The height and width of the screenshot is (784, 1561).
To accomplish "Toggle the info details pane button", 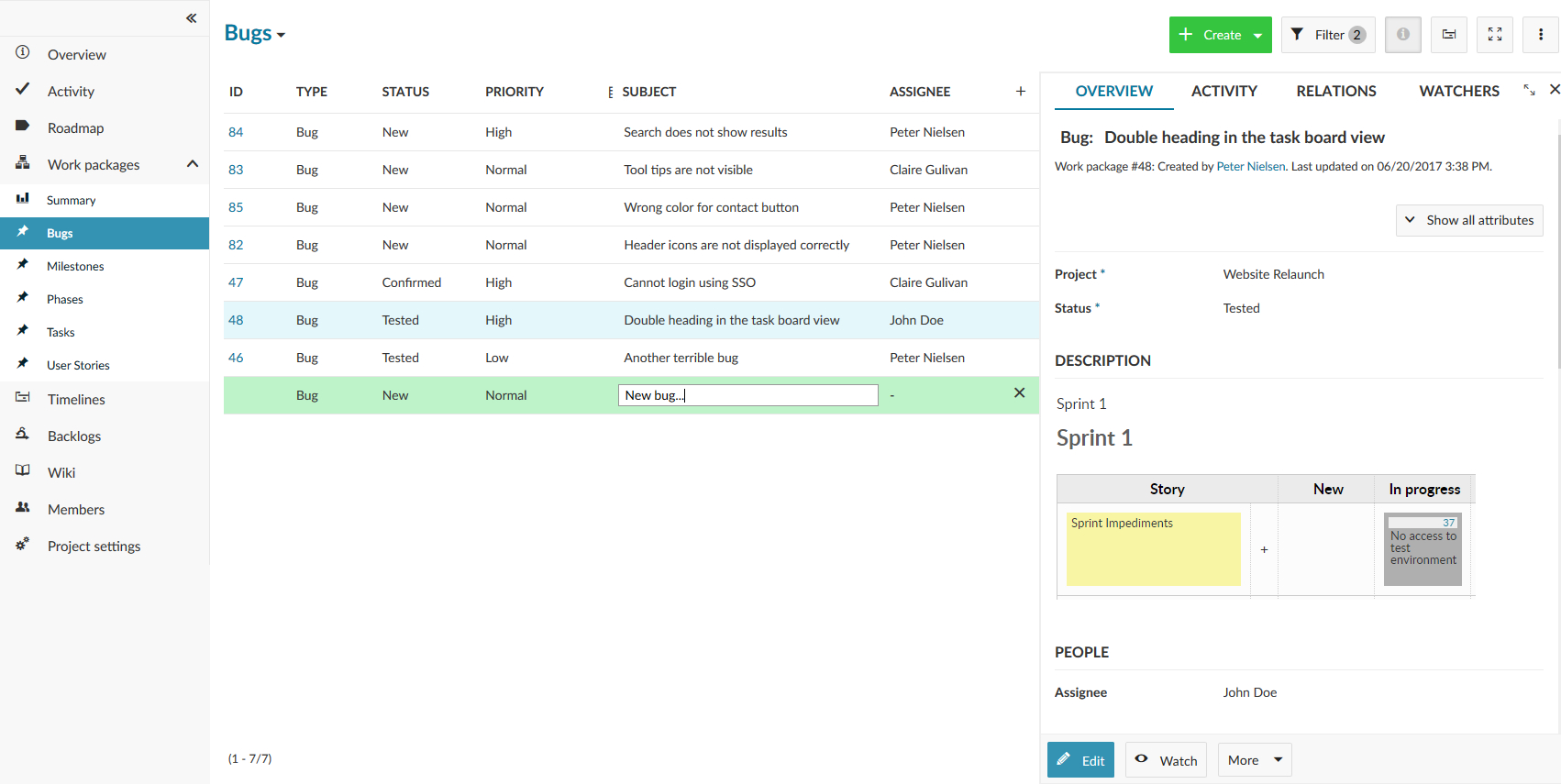I will point(1402,35).
